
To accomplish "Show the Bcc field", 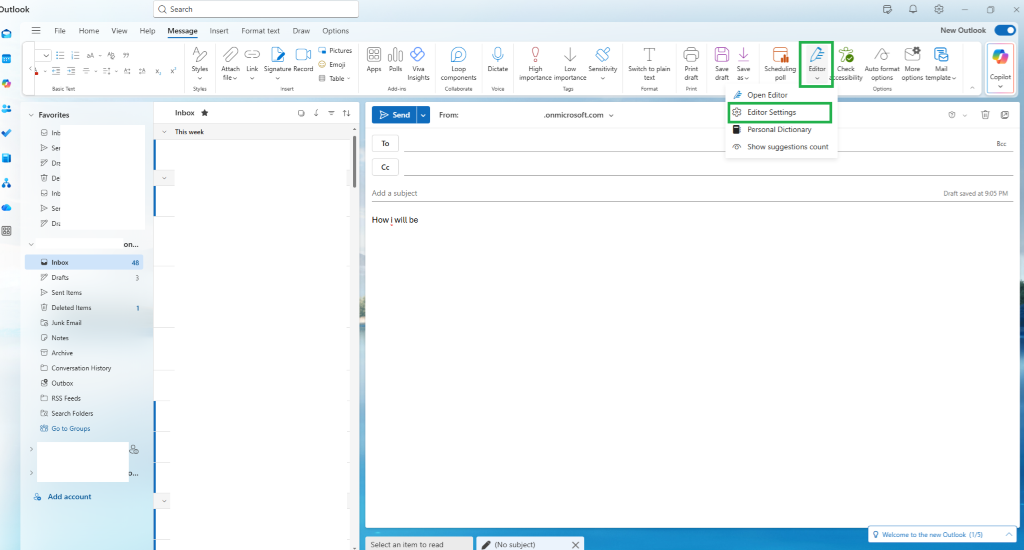I will pyautogui.click(x=1001, y=144).
